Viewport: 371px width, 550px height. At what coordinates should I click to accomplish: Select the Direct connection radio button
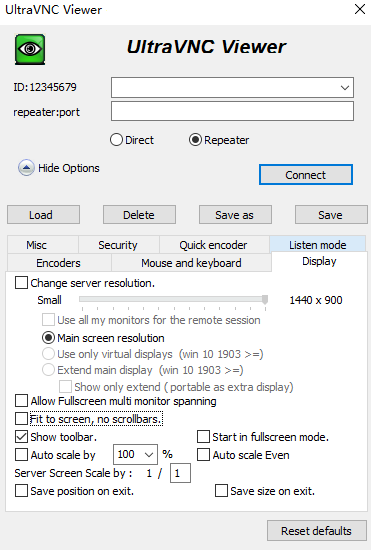(116, 140)
